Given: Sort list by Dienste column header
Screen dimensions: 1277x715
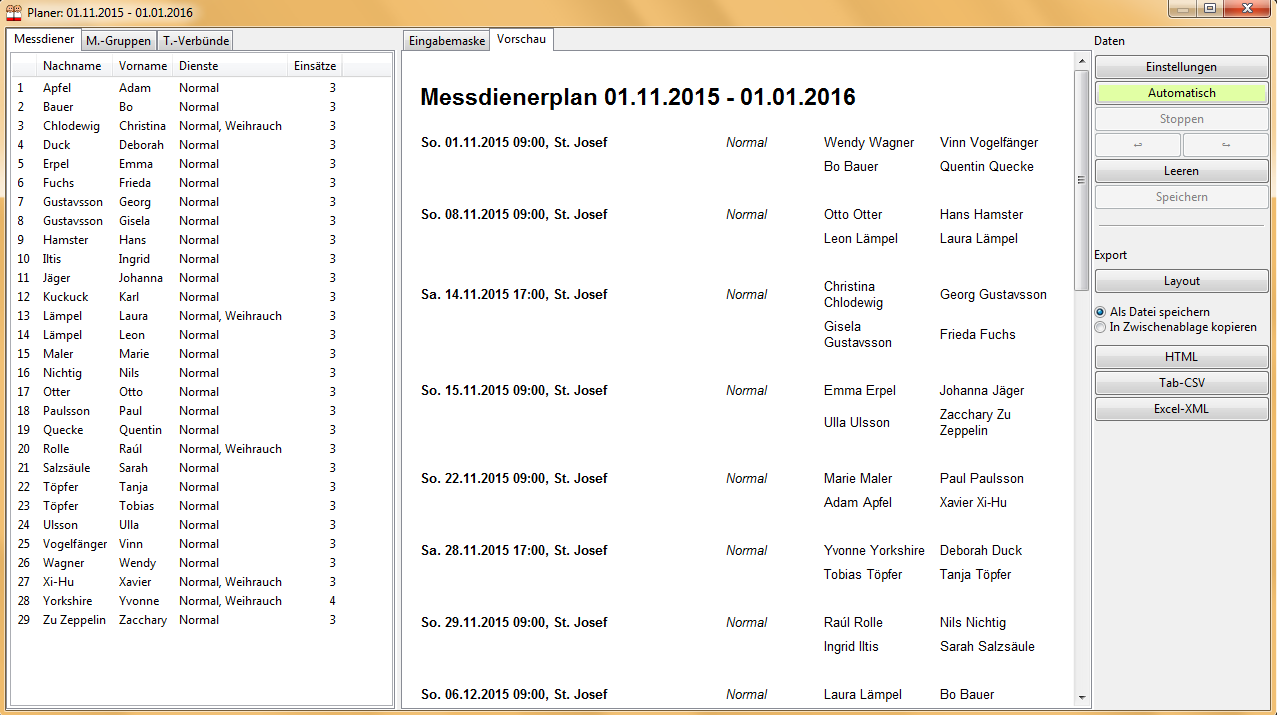Looking at the screenshot, I should 231,66.
